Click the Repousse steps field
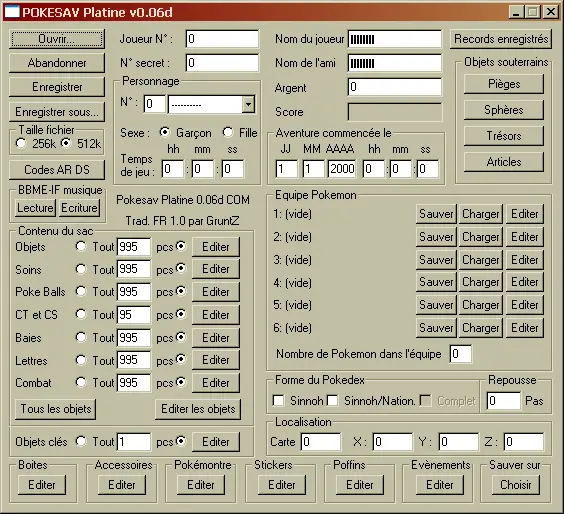This screenshot has width=564, height=514. [503, 400]
